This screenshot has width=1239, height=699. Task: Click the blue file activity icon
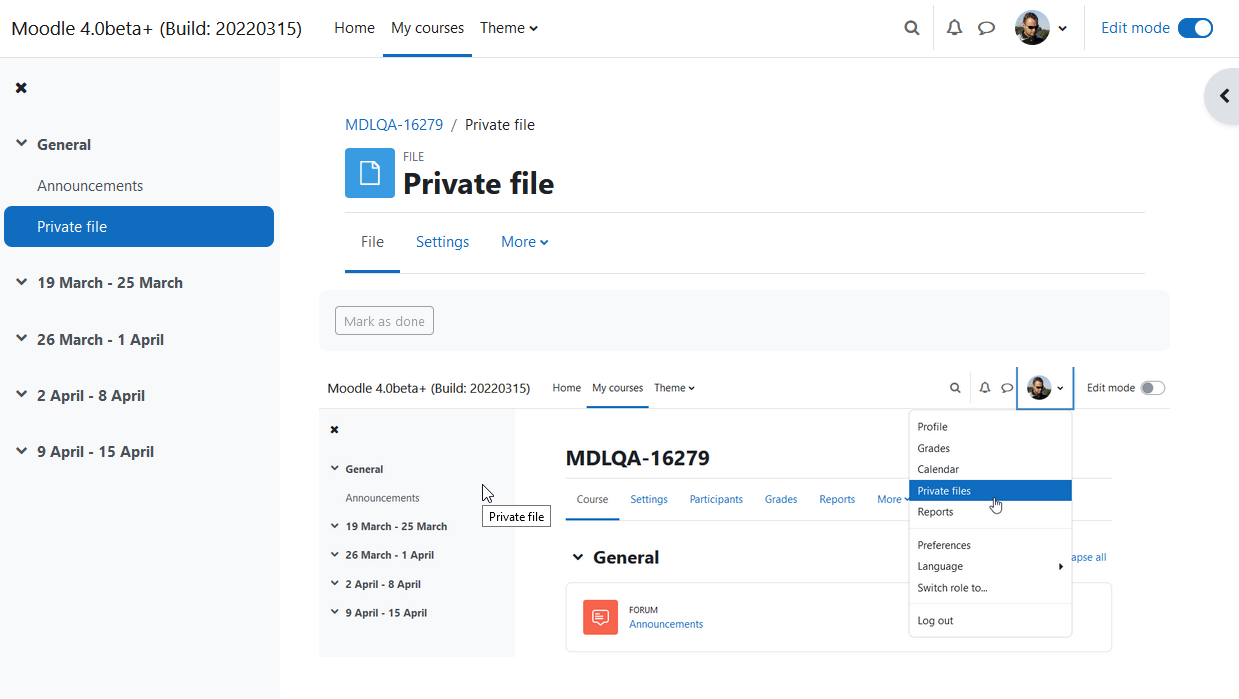tap(370, 173)
